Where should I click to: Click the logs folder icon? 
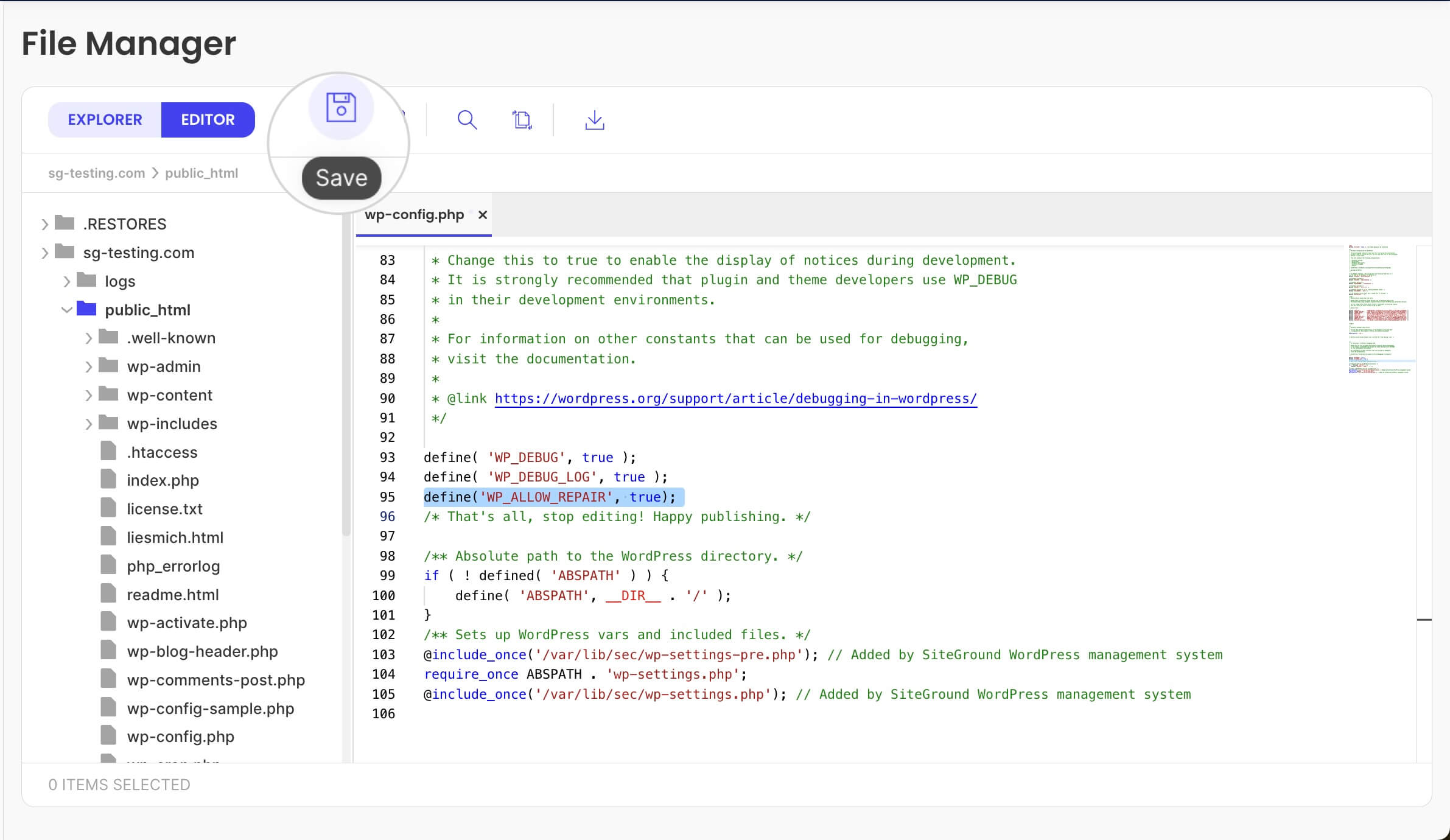[x=86, y=280]
